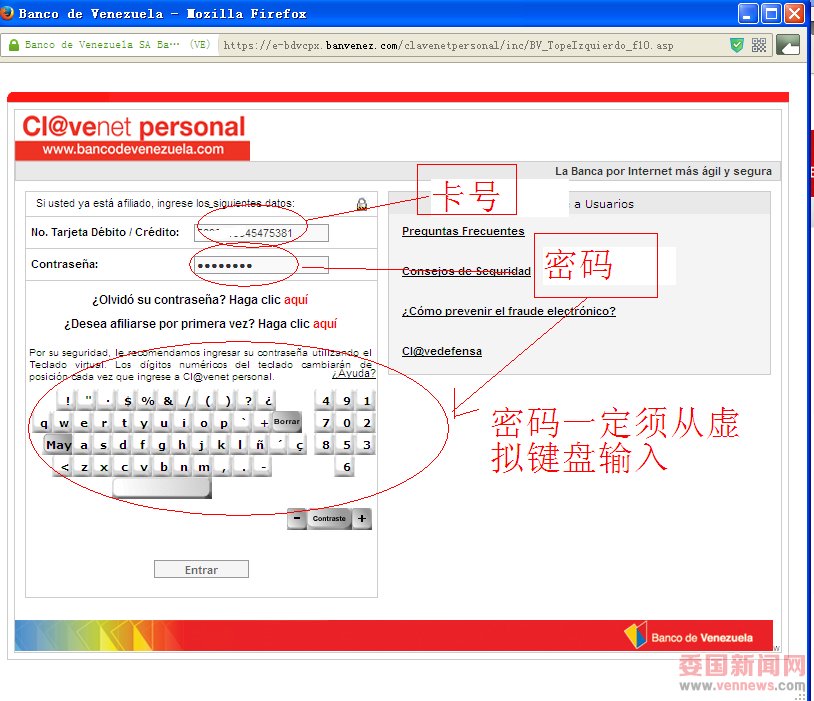Open the QR code icon in address bar
814x701 pixels.
coord(759,45)
